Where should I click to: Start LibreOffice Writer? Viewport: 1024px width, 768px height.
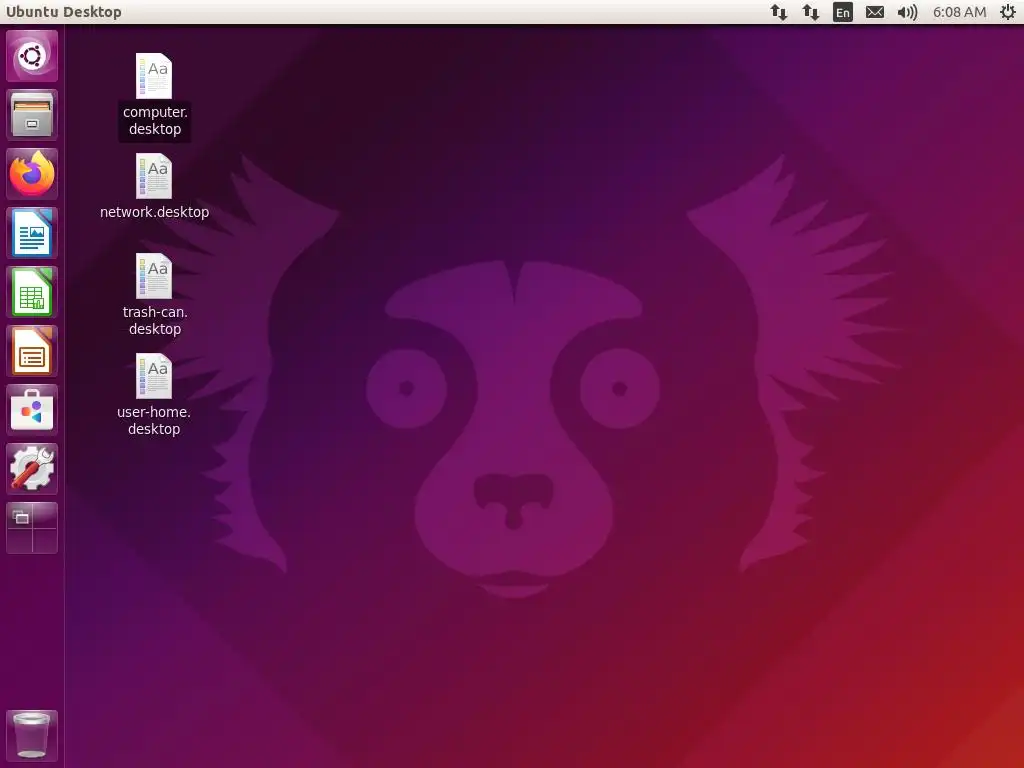(32, 233)
